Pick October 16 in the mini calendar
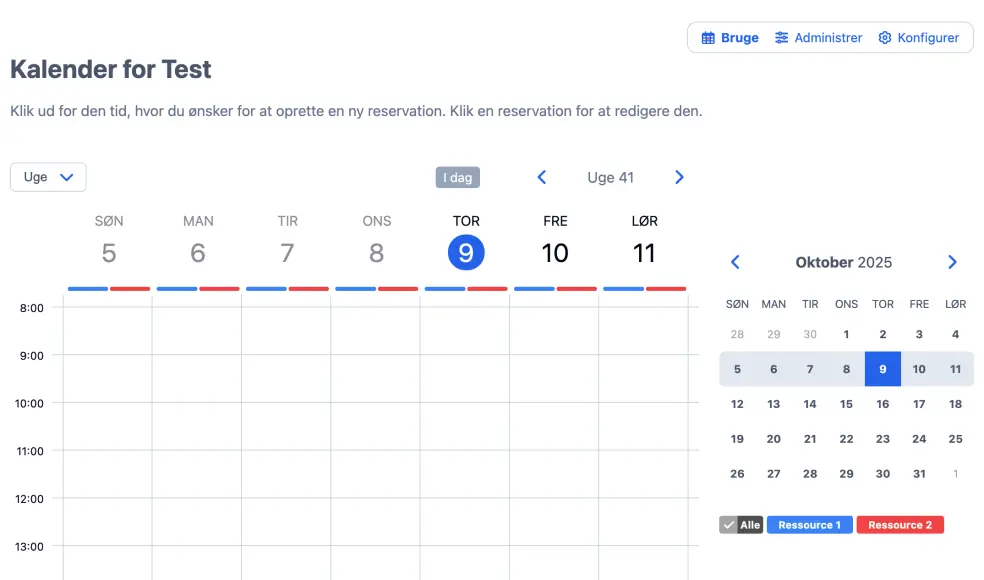The height and width of the screenshot is (580, 984). [883, 404]
